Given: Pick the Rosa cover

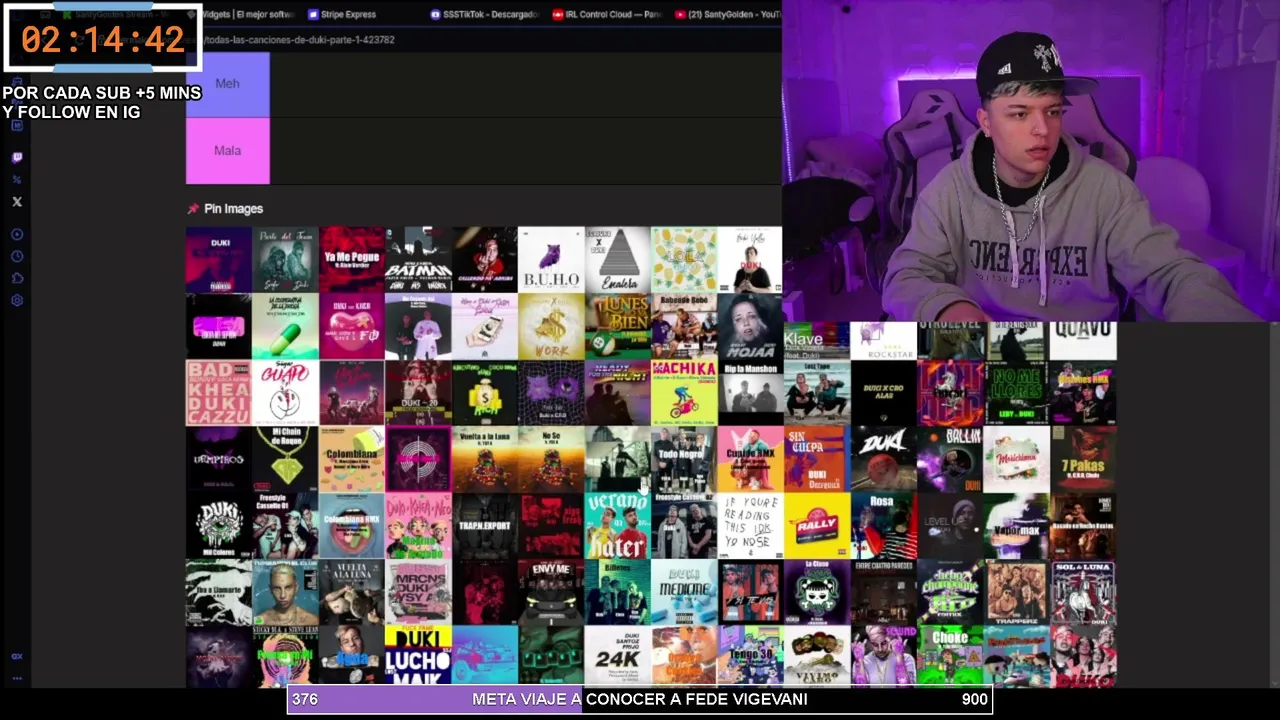Looking at the screenshot, I should [x=883, y=526].
